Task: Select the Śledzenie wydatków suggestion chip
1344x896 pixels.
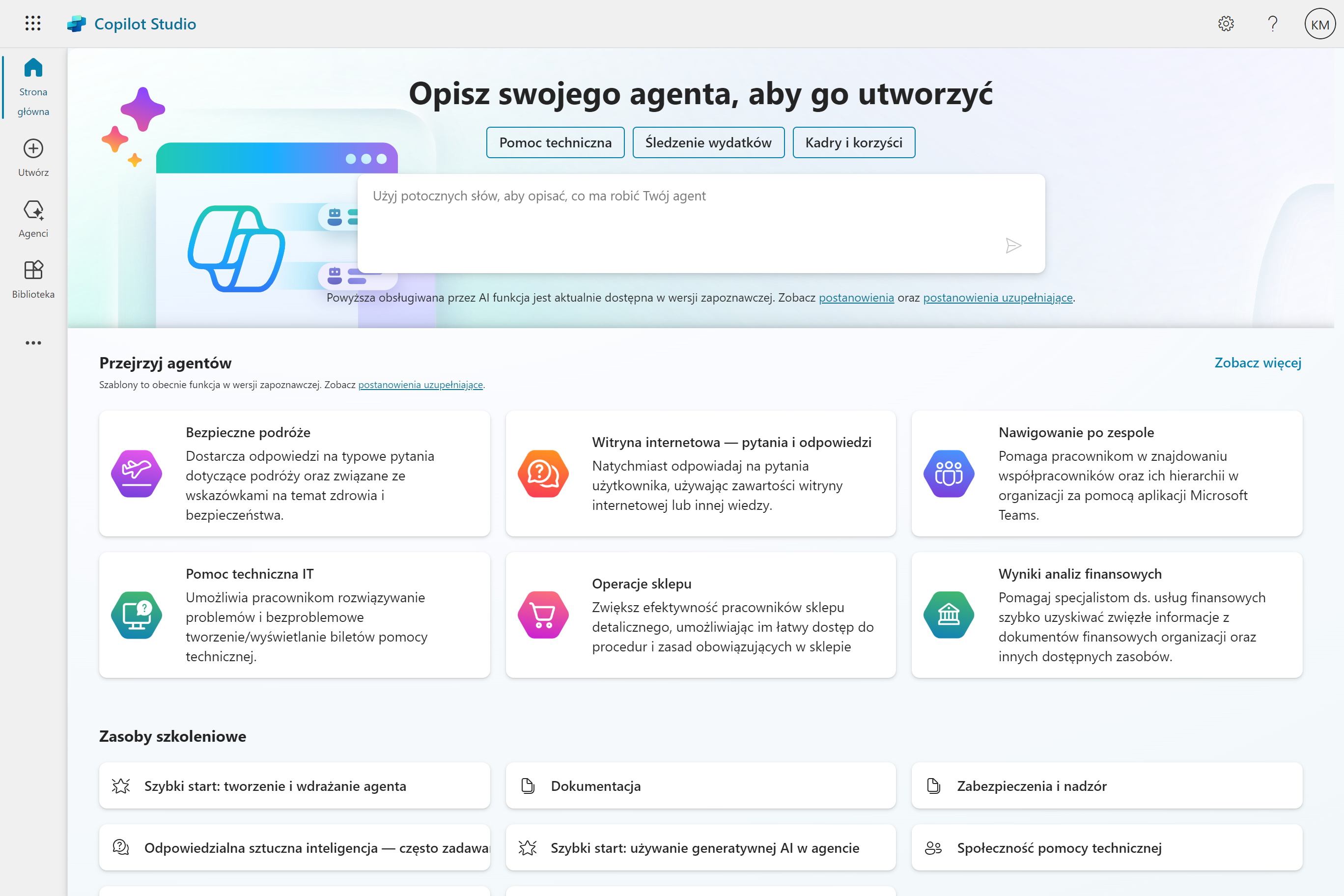Action: click(708, 142)
